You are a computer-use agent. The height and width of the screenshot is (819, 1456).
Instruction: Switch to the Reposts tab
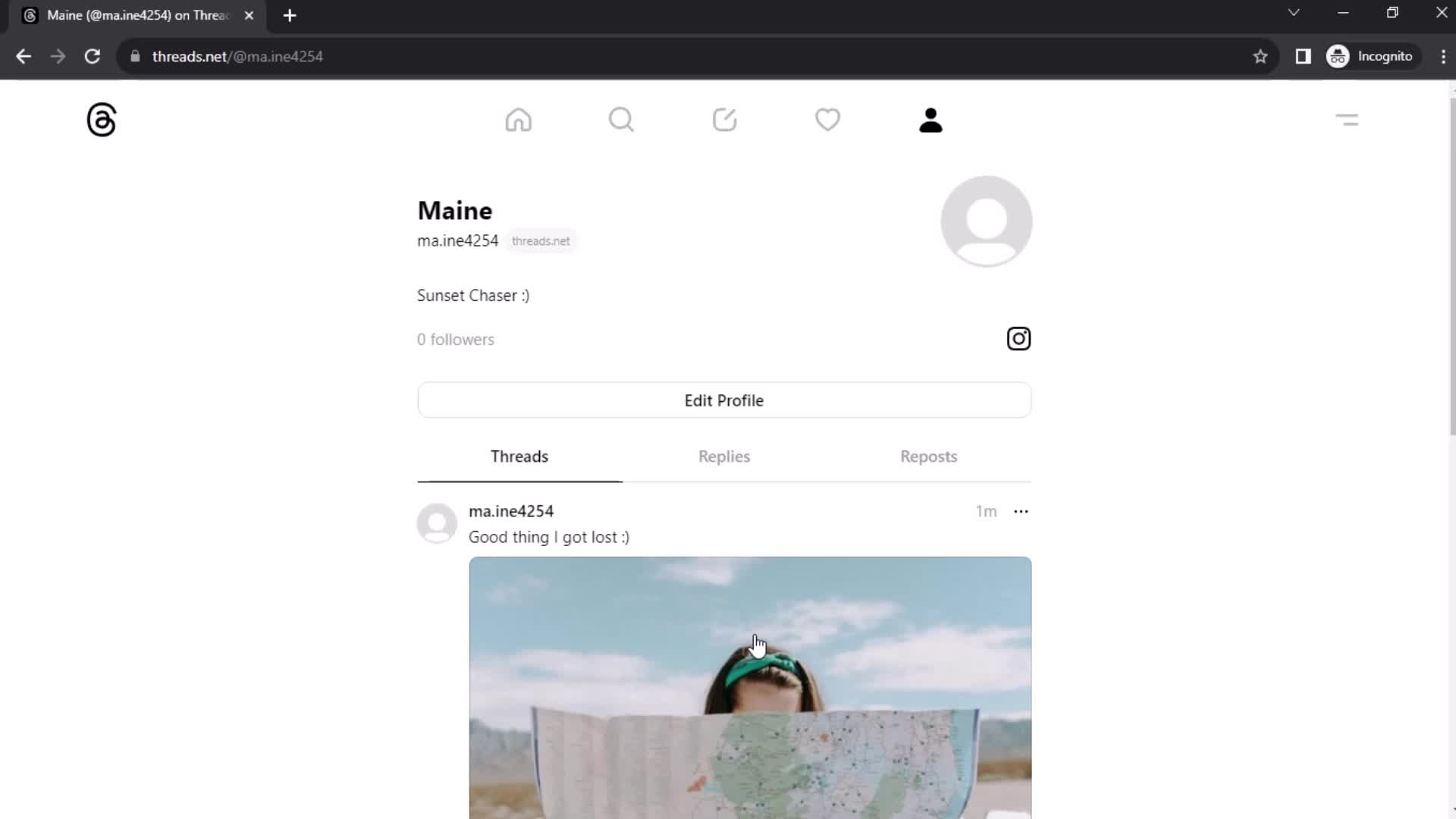click(x=929, y=456)
